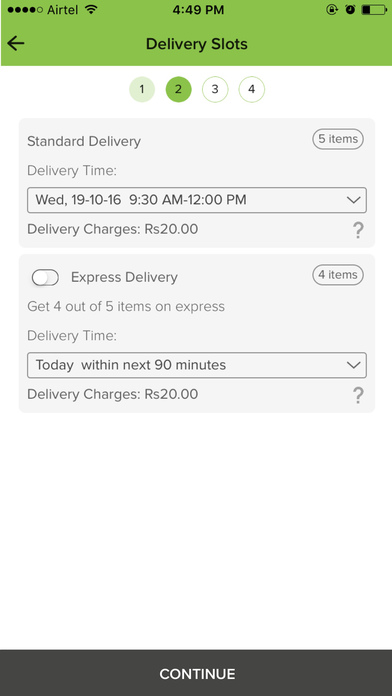This screenshot has height=696, width=392.
Task: Enable the Express Delivery switch
Action: click(x=45, y=278)
